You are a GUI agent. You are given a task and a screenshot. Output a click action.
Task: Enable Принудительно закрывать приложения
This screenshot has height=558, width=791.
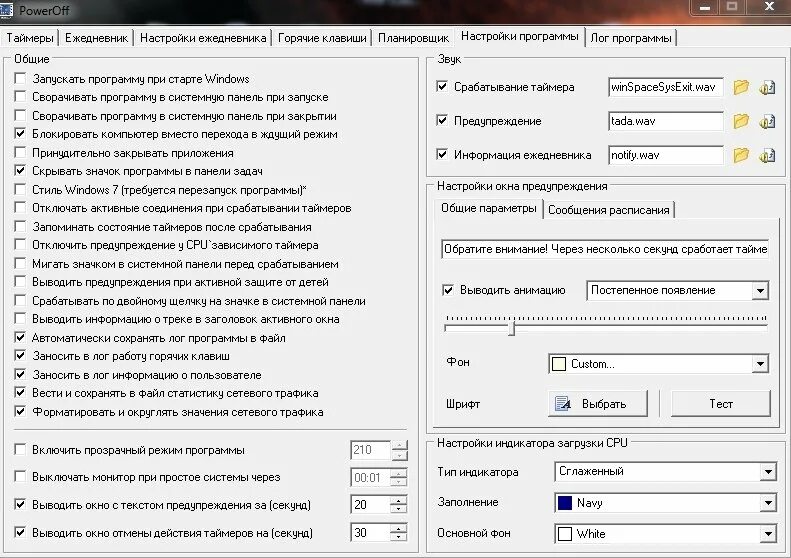pos(20,152)
